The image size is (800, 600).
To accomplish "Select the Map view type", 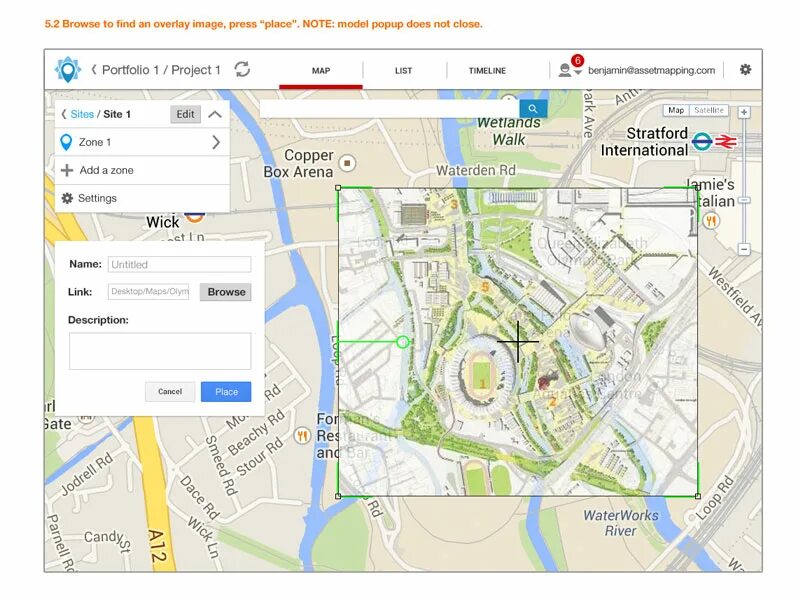I will tap(676, 110).
